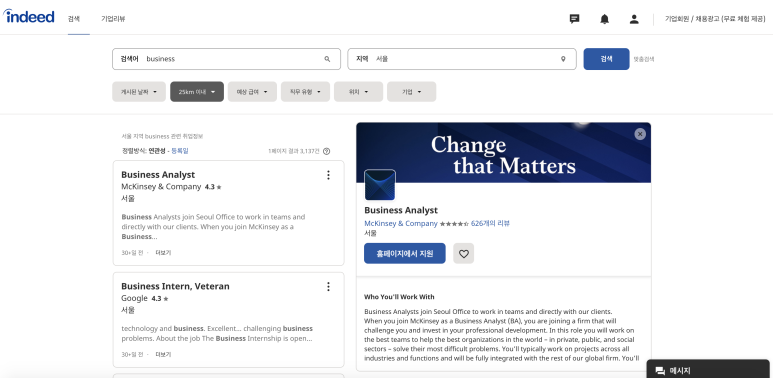Click 더보기 on the Business Intern, Veteran card
Image resolution: width=773 pixels, height=378 pixels.
pos(163,354)
